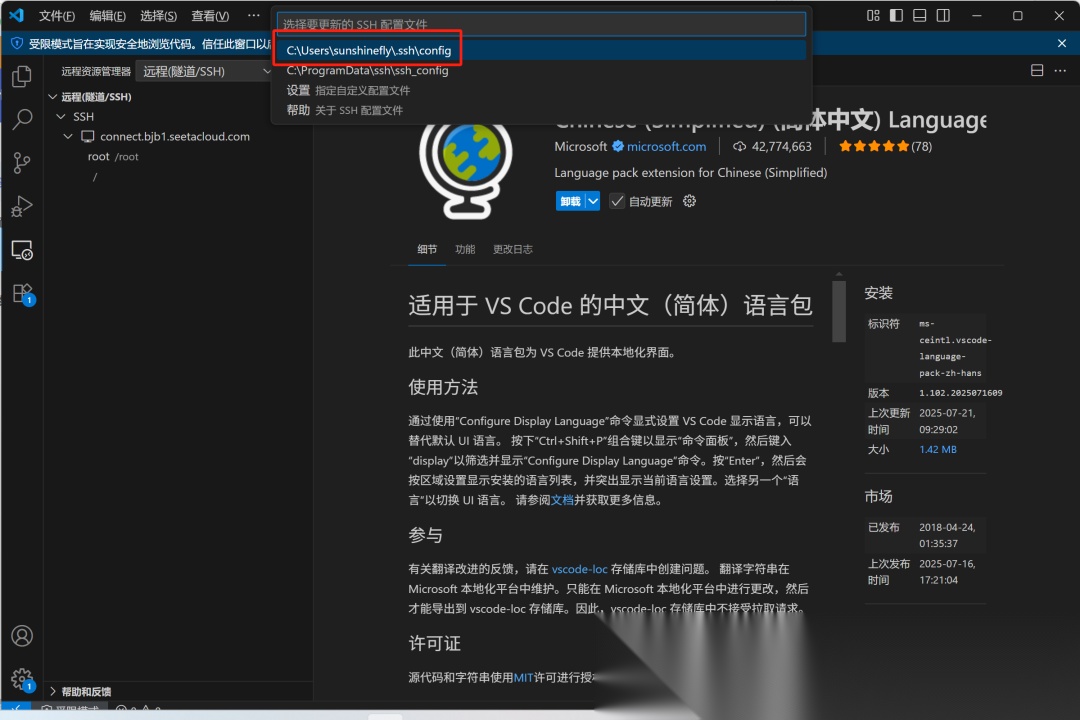Open editor More Actions ellipsis

[1060, 70]
